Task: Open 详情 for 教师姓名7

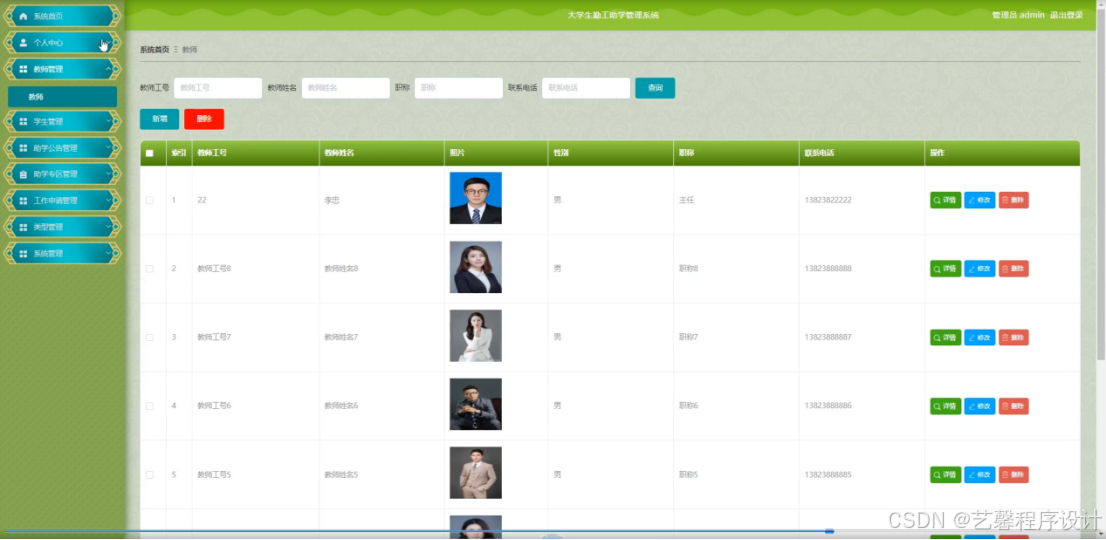Action: pyautogui.click(x=945, y=338)
